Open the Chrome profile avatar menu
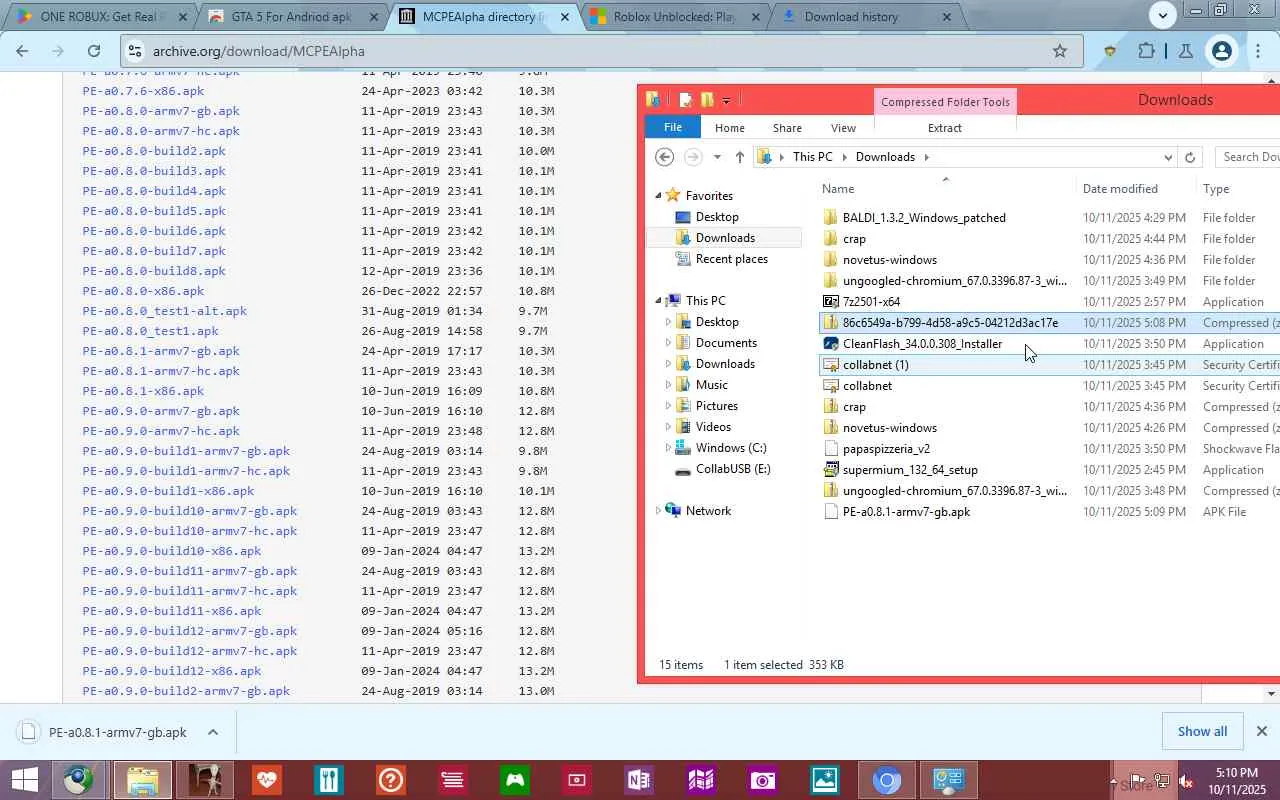The width and height of the screenshot is (1280, 800). (x=1221, y=51)
